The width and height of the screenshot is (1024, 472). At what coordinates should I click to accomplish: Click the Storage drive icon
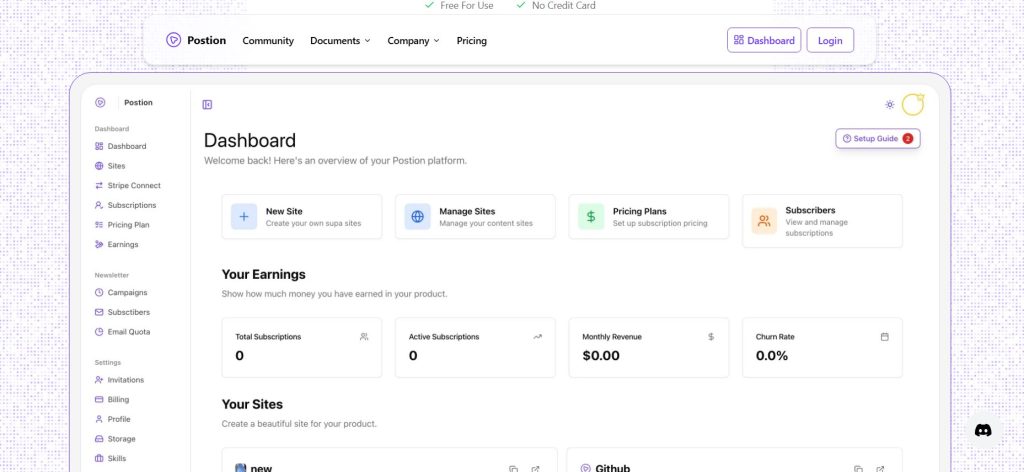[99, 439]
